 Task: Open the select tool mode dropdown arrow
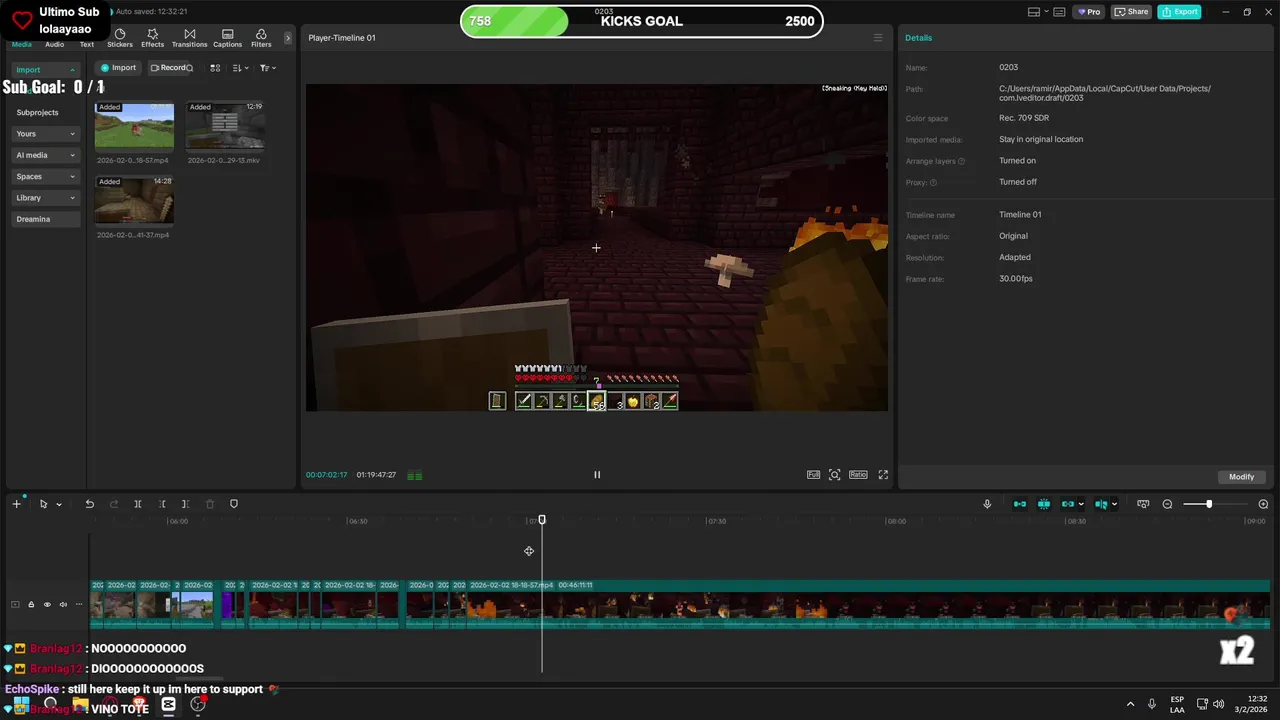pos(59,504)
